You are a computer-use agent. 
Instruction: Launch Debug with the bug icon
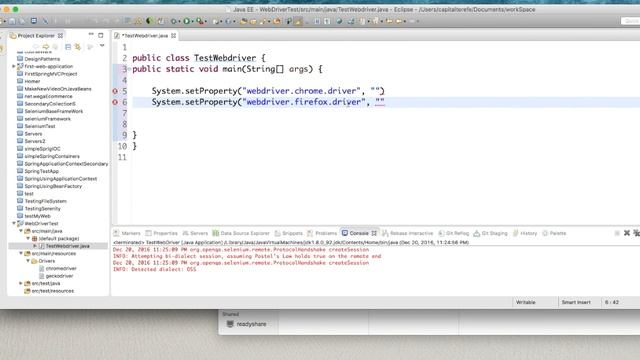coord(173,21)
